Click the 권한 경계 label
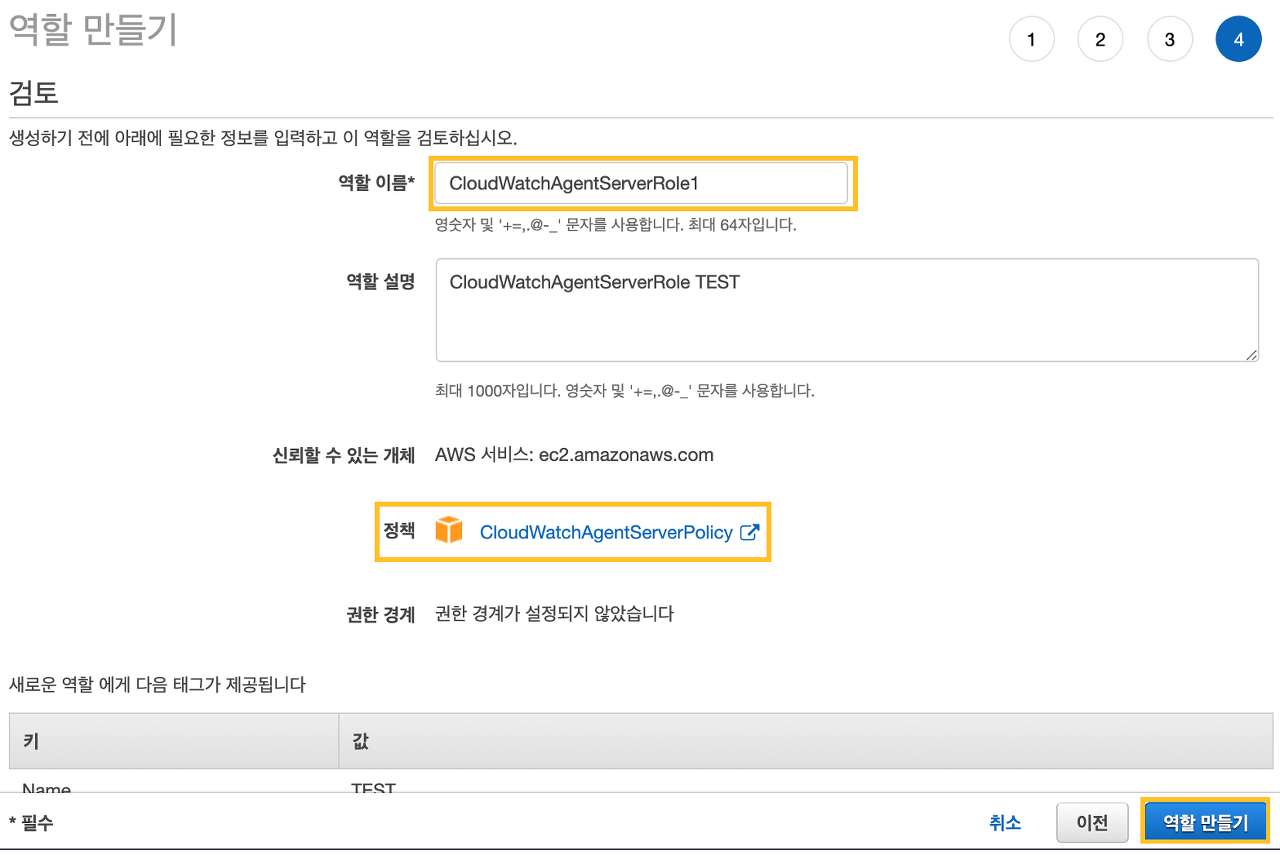Screen dimensions: 1280x855 [x=380, y=614]
